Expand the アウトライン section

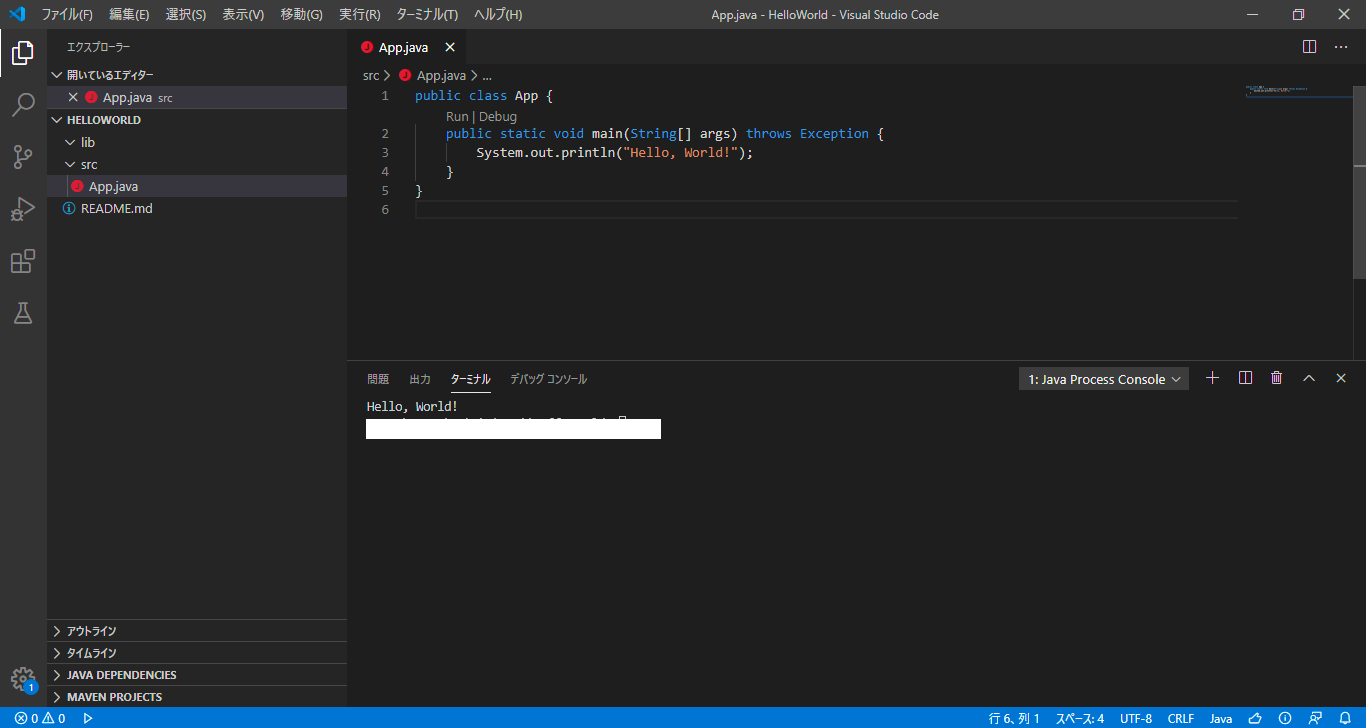point(197,631)
